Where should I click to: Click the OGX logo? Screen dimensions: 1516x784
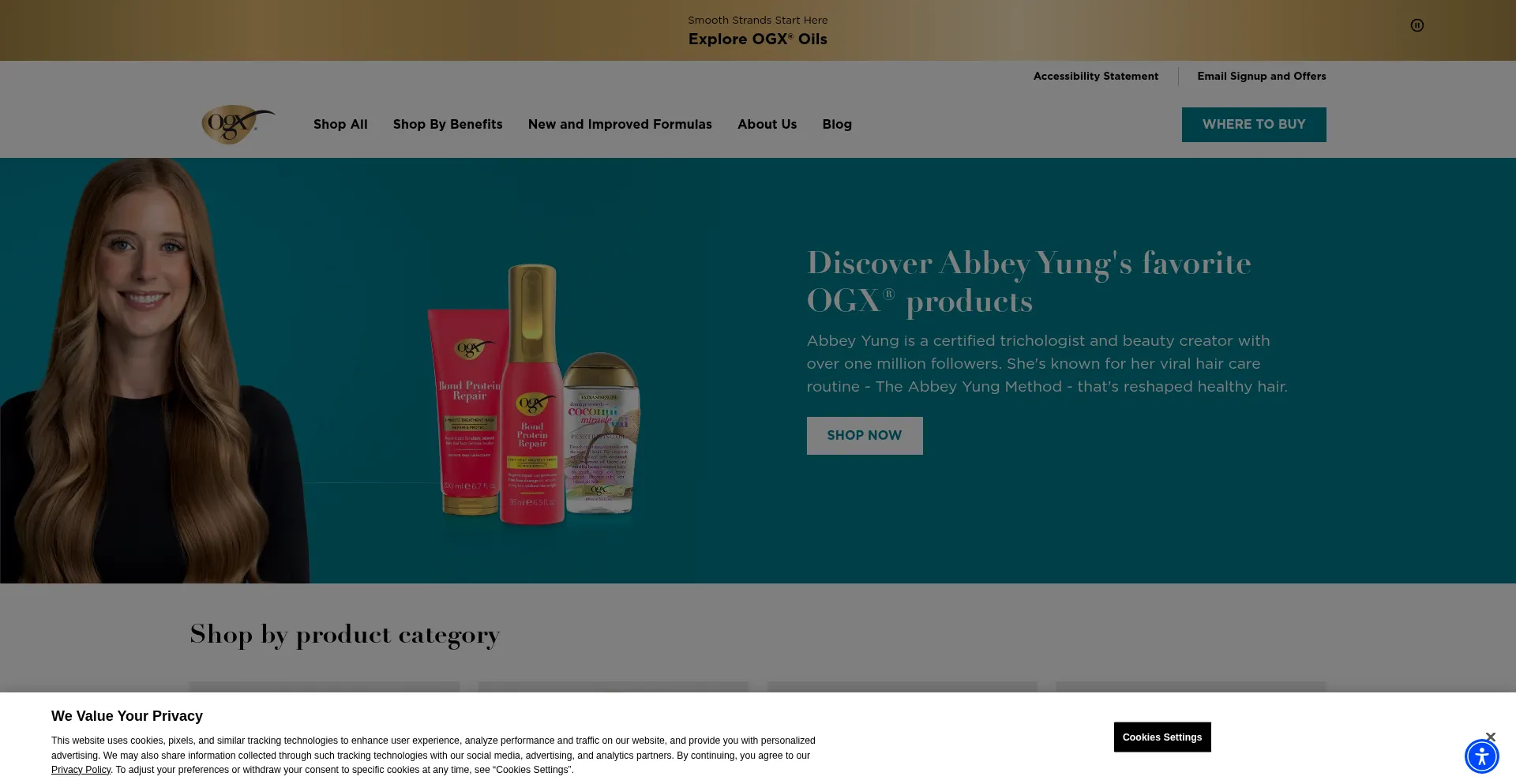[x=238, y=125]
